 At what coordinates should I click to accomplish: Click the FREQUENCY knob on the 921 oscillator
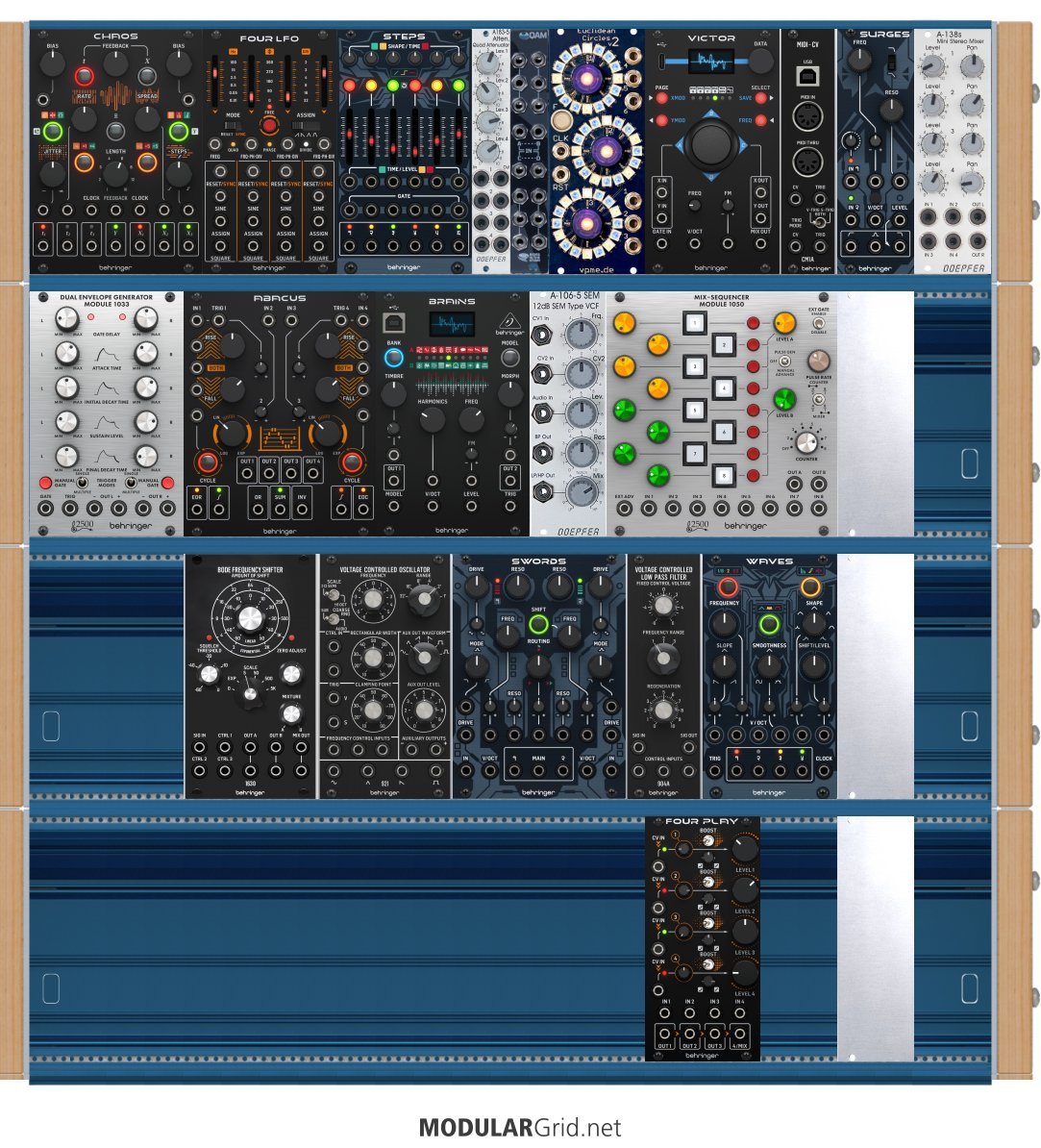[373, 600]
